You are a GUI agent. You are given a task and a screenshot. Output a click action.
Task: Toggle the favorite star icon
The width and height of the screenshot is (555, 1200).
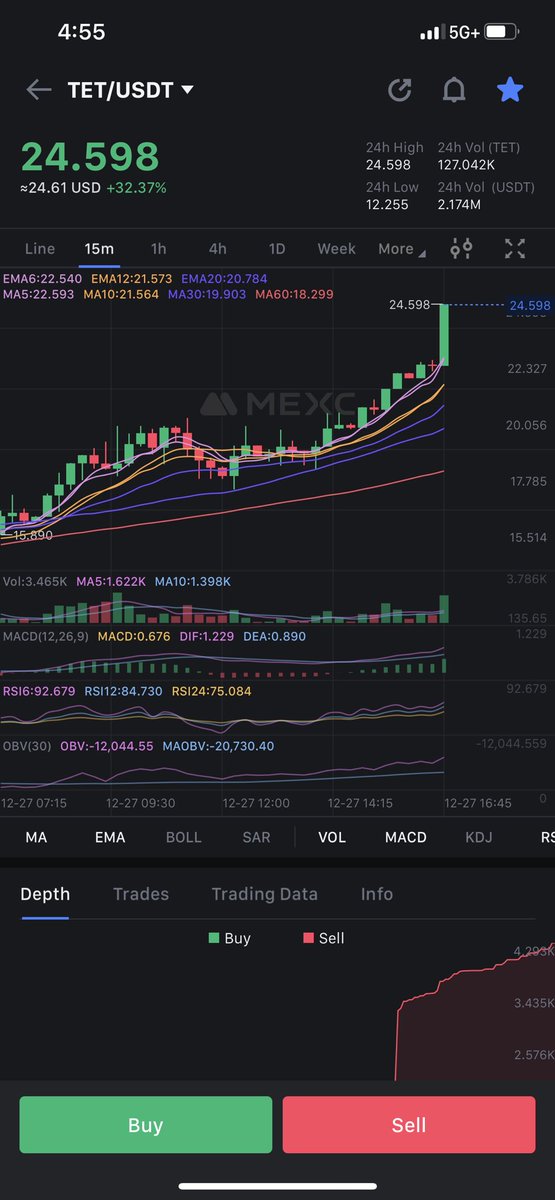click(x=510, y=90)
